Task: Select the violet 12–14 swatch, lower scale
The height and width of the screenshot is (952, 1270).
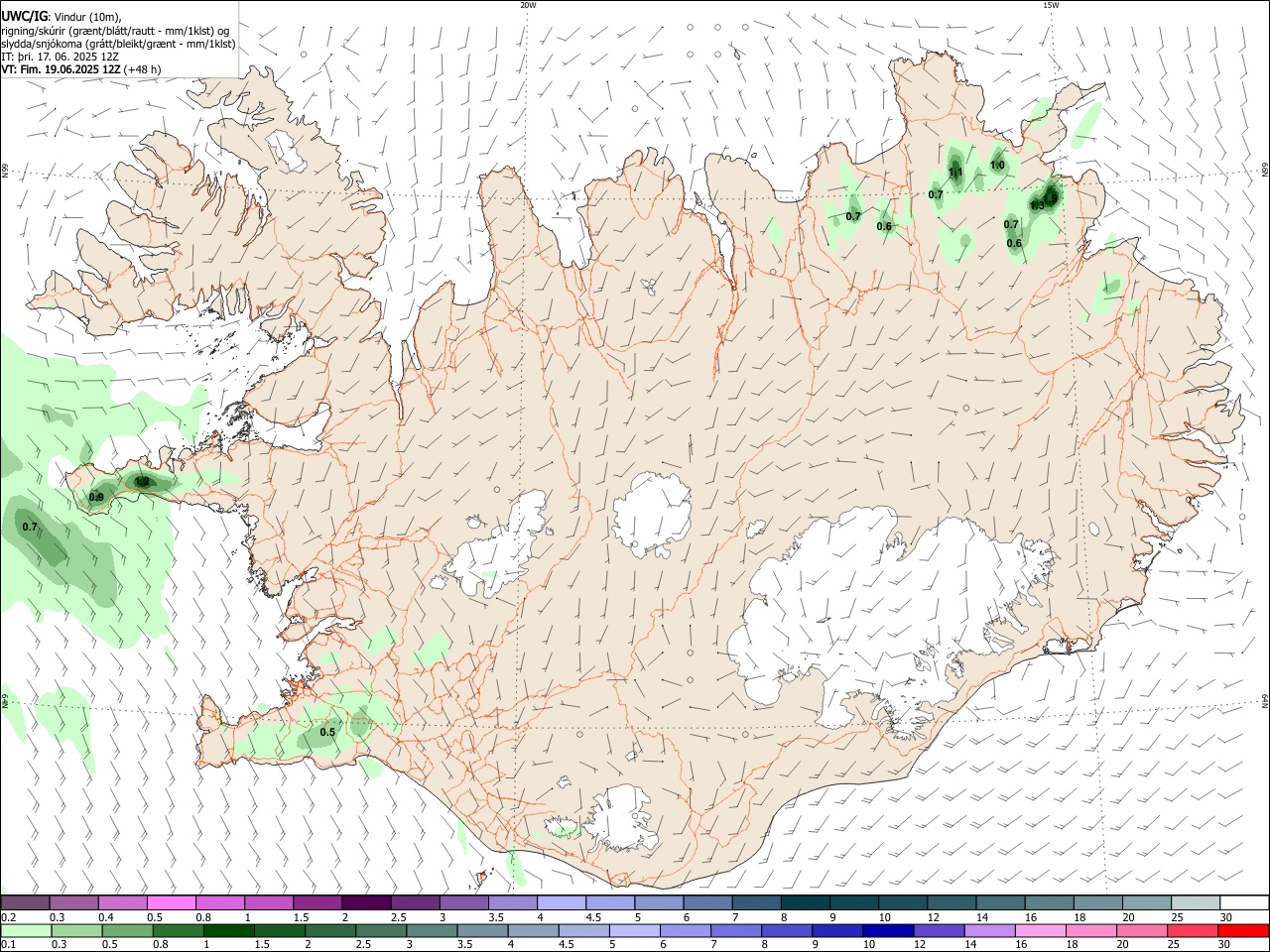Action: click(938, 930)
